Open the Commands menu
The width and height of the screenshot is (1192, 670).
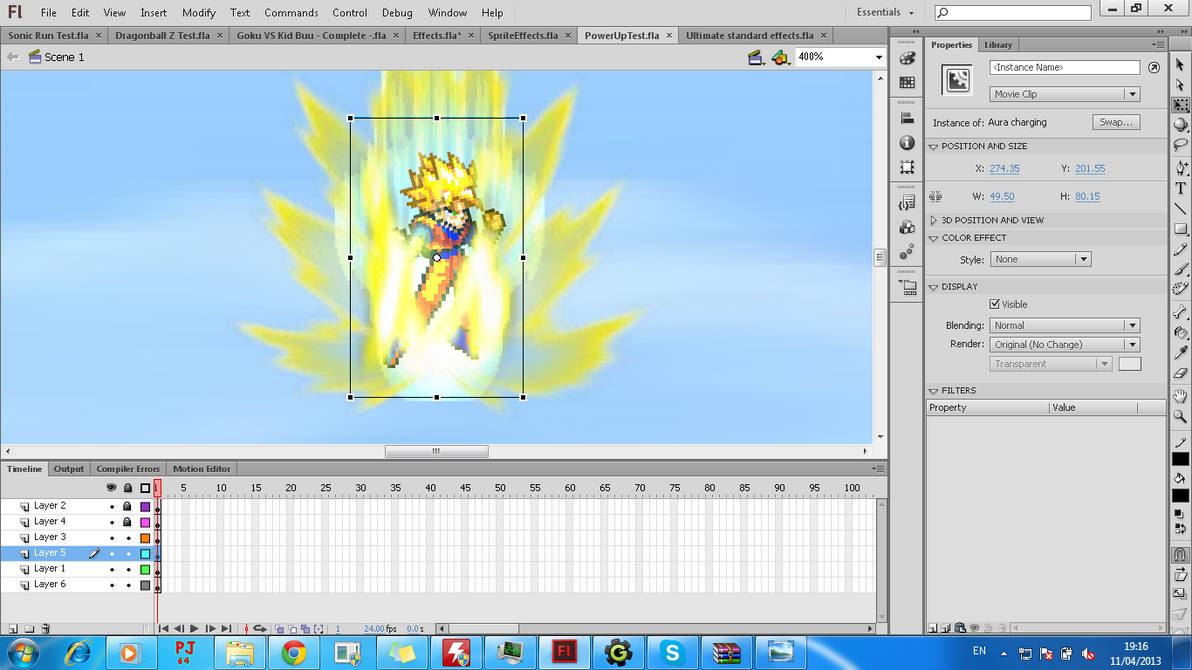[291, 13]
